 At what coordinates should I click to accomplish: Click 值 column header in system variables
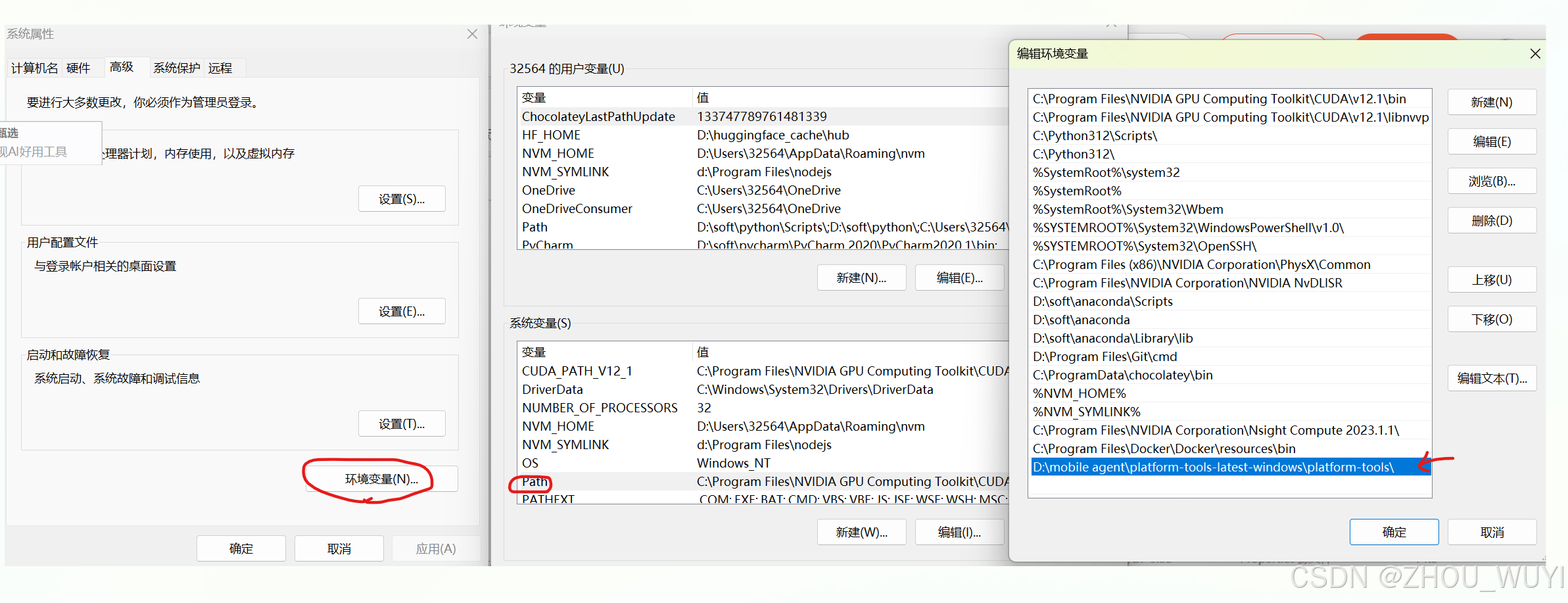pyautogui.click(x=851, y=352)
